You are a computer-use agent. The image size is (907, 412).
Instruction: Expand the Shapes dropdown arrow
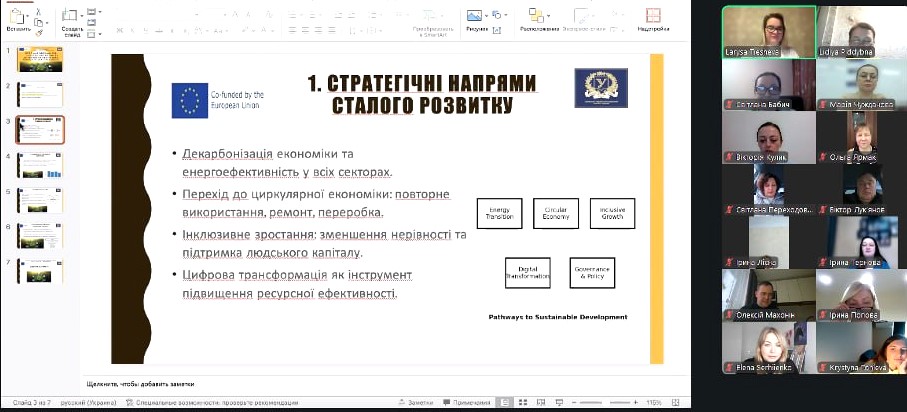[x=505, y=16]
